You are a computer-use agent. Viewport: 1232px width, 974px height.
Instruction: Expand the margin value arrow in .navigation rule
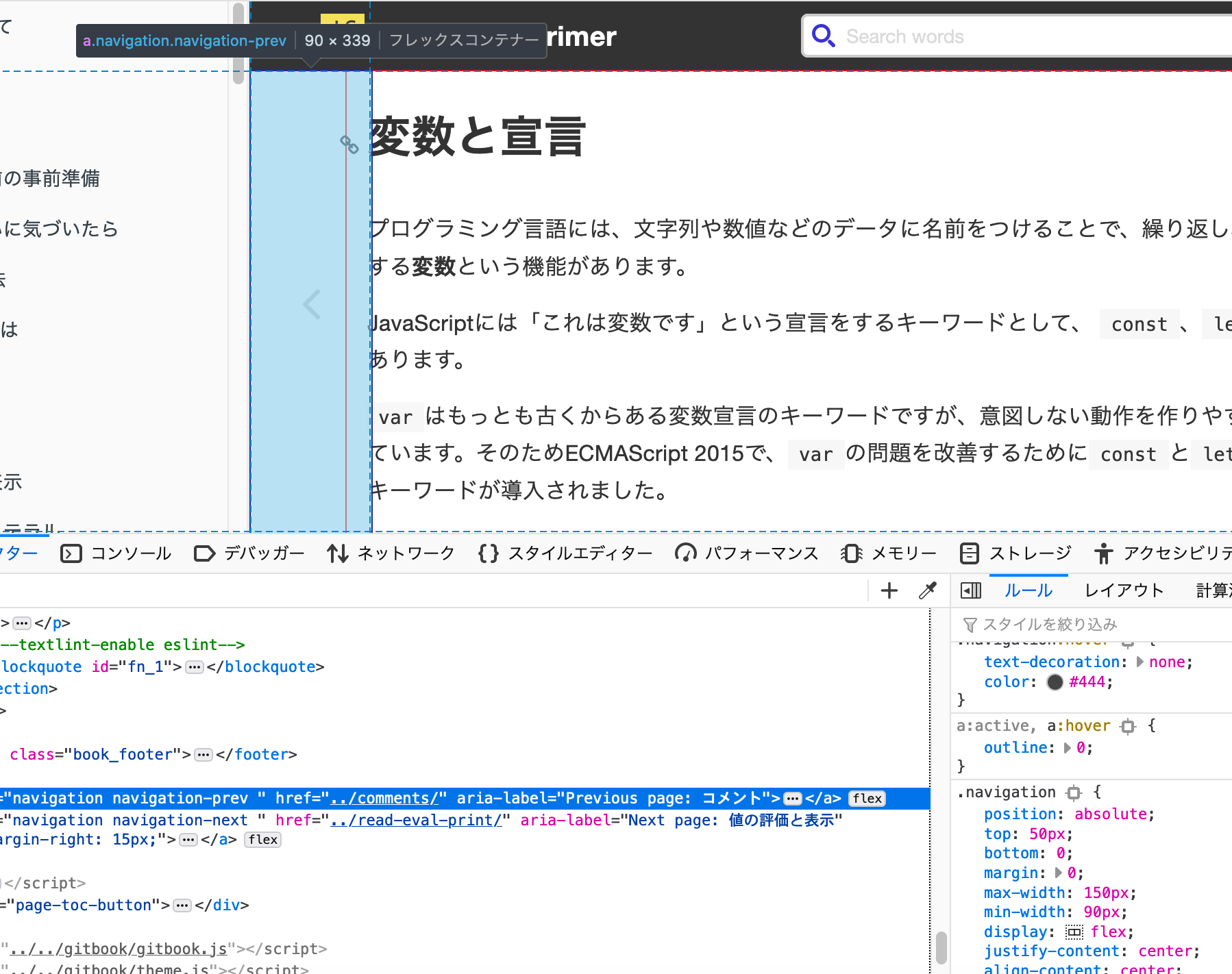pyautogui.click(x=1057, y=873)
